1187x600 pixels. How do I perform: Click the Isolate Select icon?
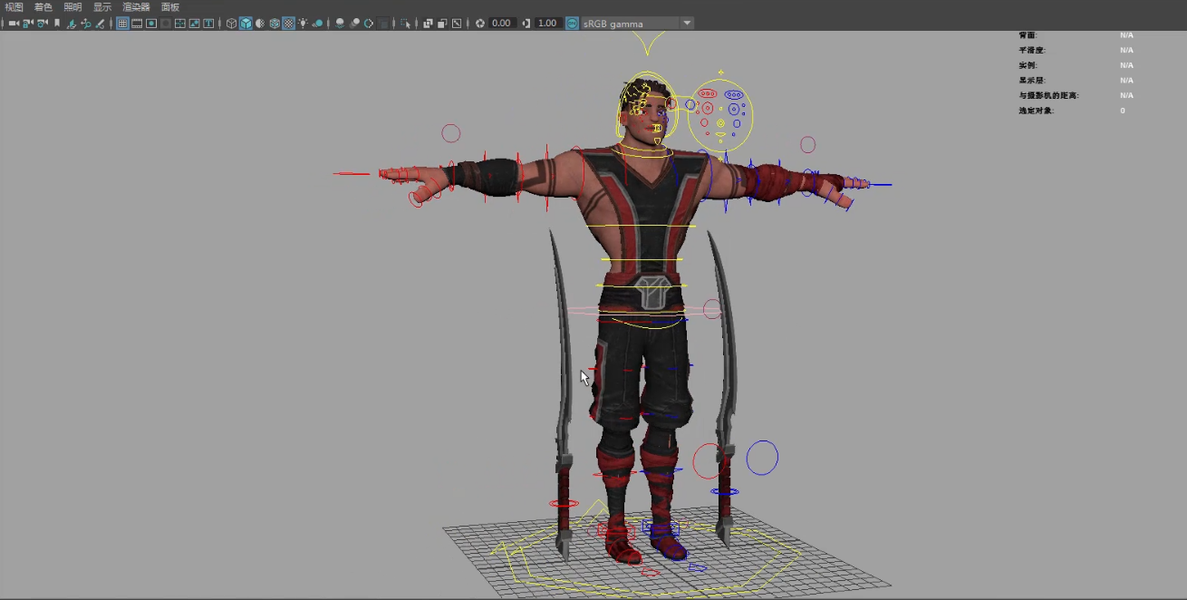(405, 23)
